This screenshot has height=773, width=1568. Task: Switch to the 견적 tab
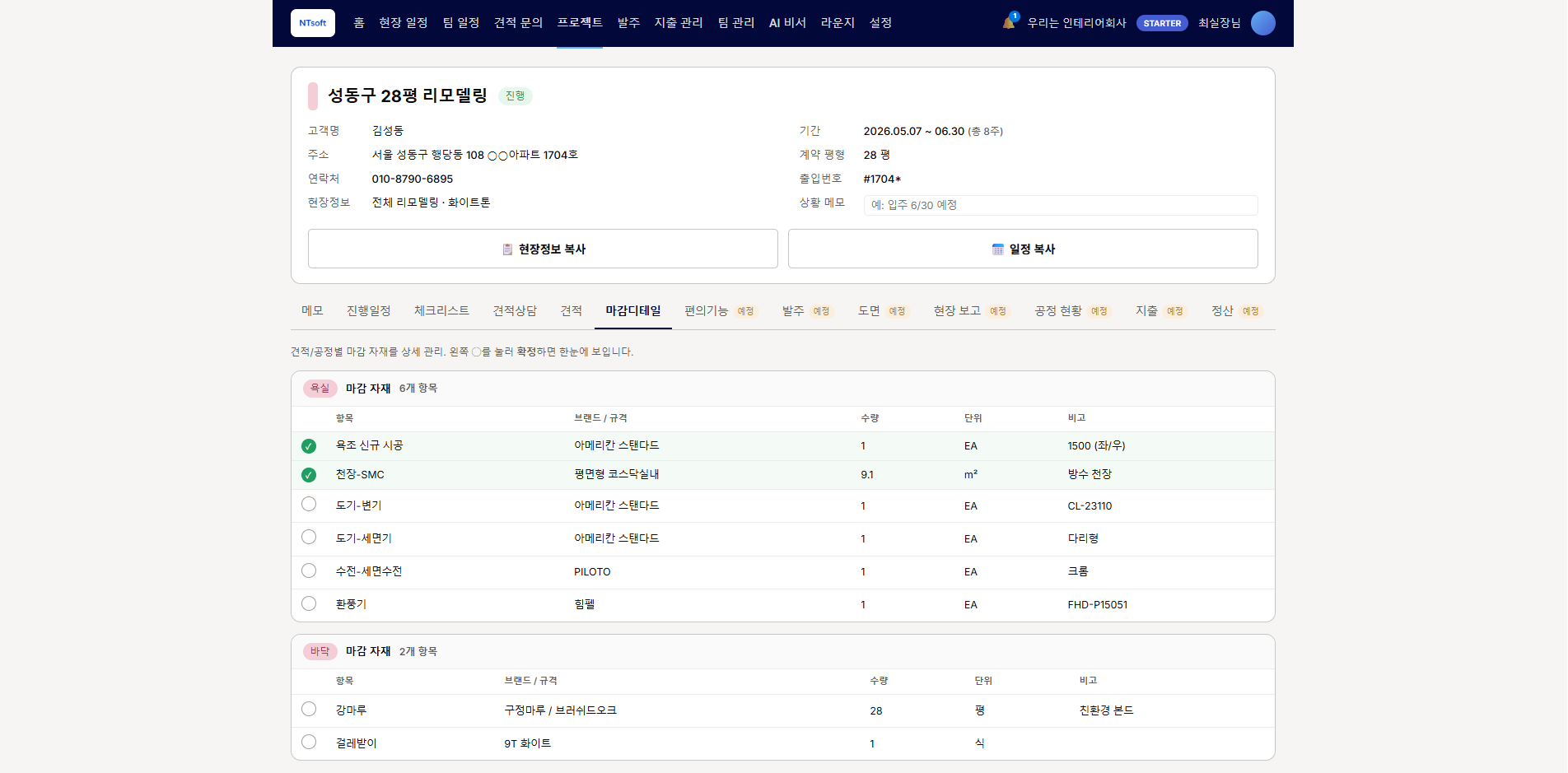[572, 310]
